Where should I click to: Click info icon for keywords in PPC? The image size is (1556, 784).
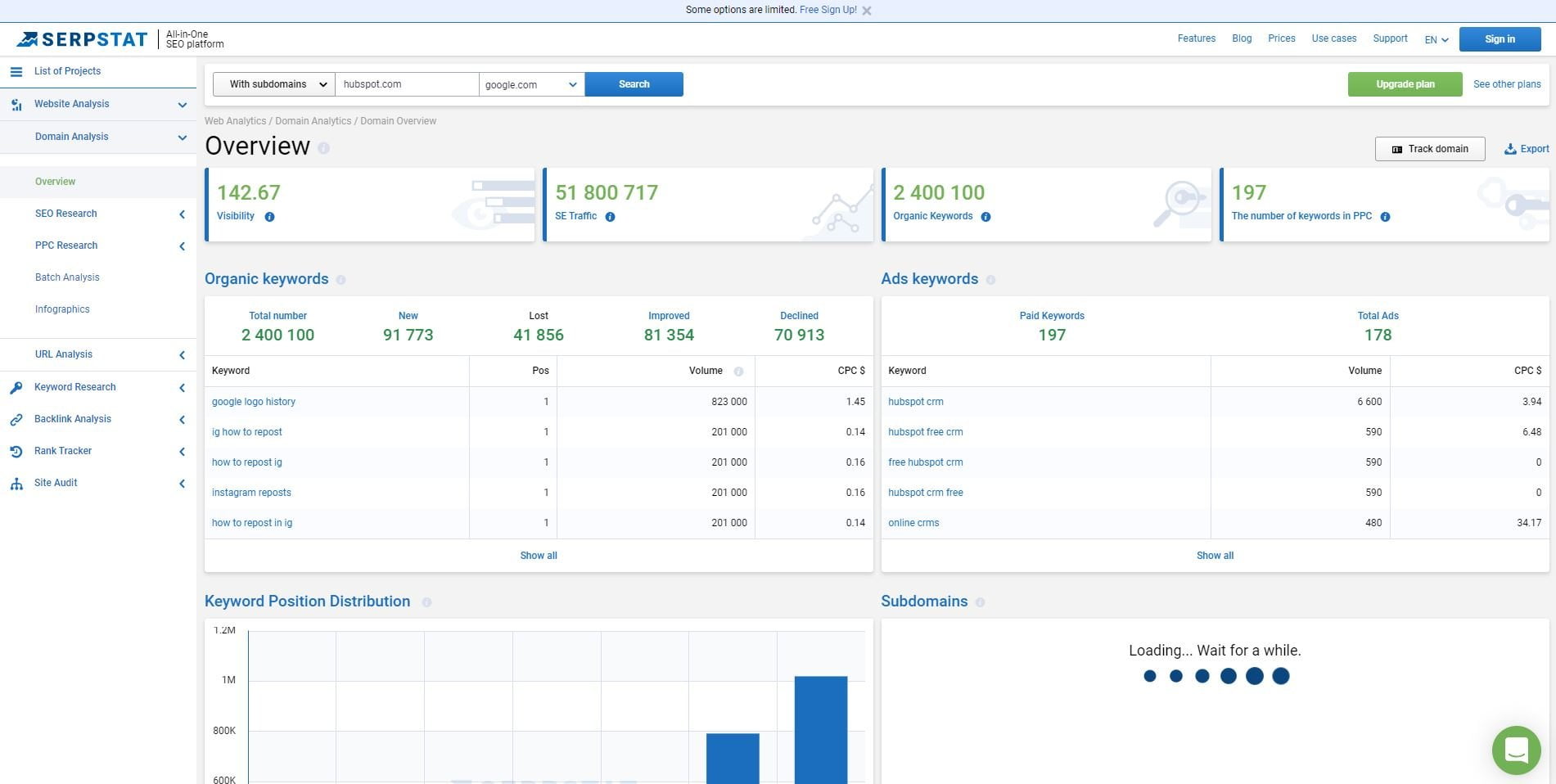pos(1385,217)
